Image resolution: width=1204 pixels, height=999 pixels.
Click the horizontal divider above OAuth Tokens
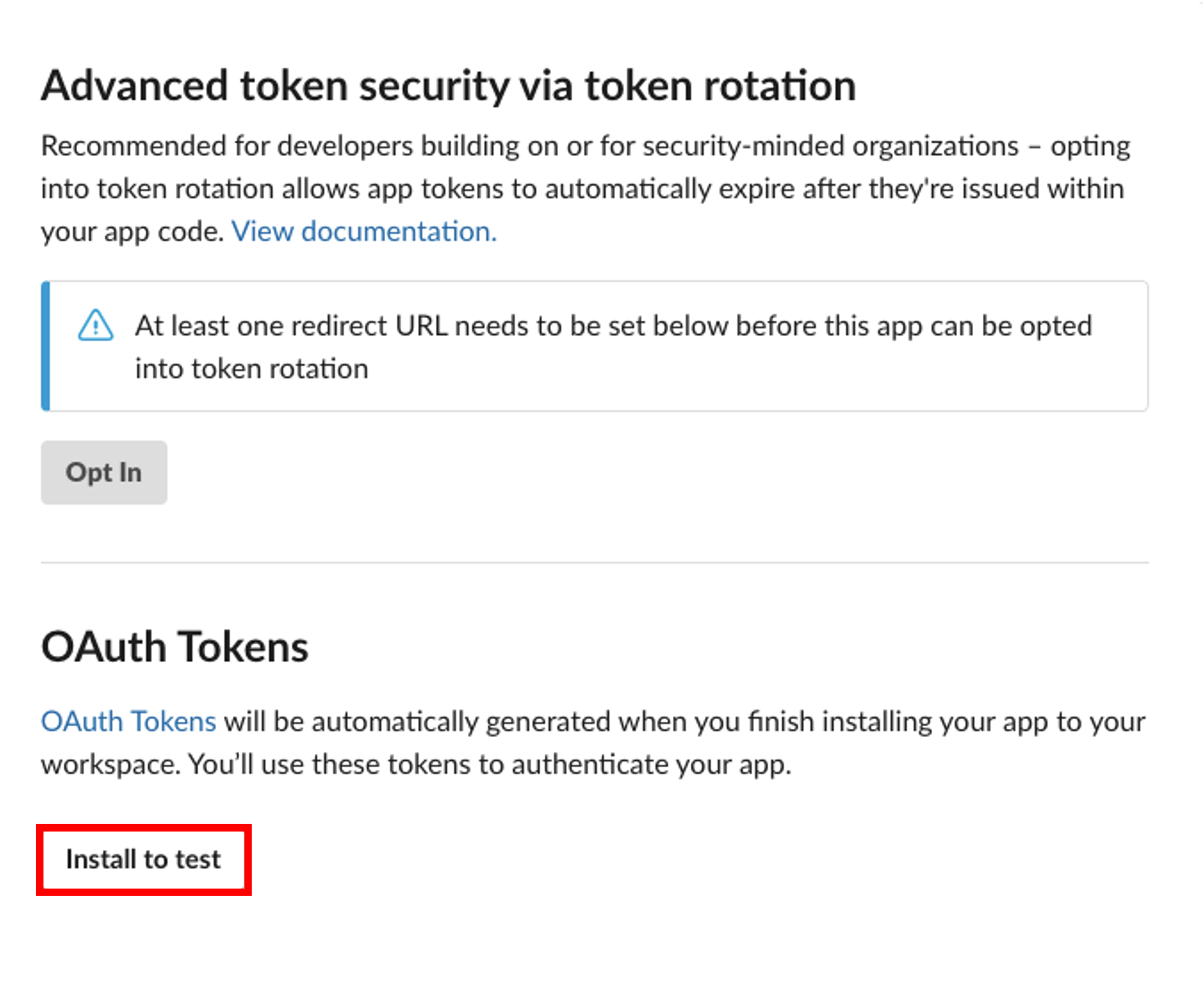pyautogui.click(x=595, y=563)
